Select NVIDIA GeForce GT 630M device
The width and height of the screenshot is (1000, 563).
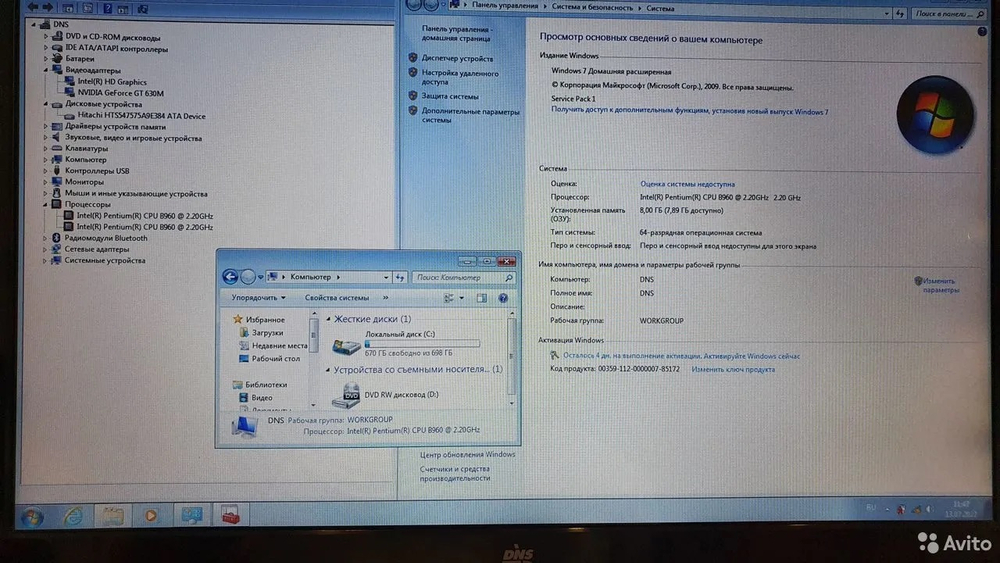pyautogui.click(x=121, y=93)
